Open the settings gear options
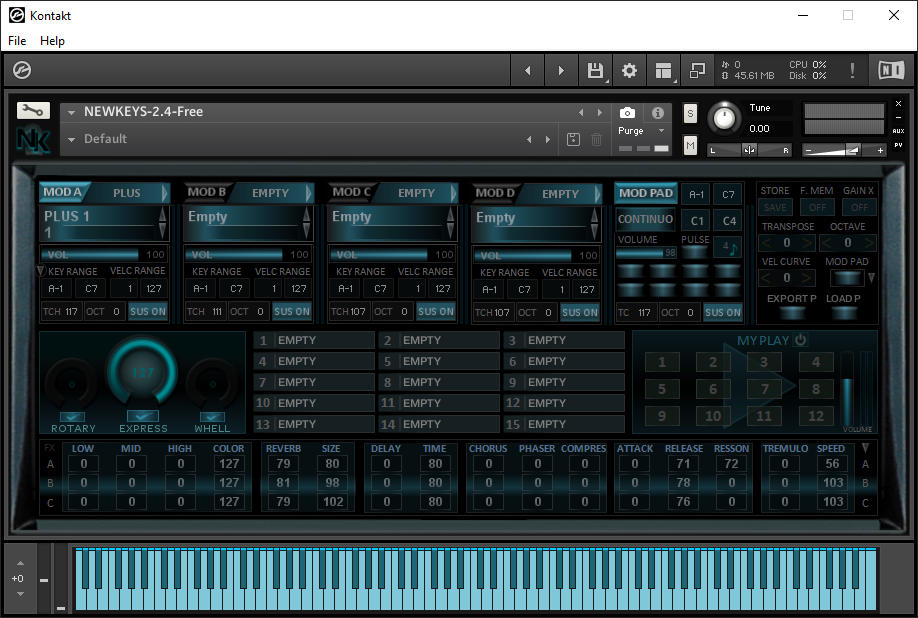Screen dimensions: 918x618 click(629, 71)
